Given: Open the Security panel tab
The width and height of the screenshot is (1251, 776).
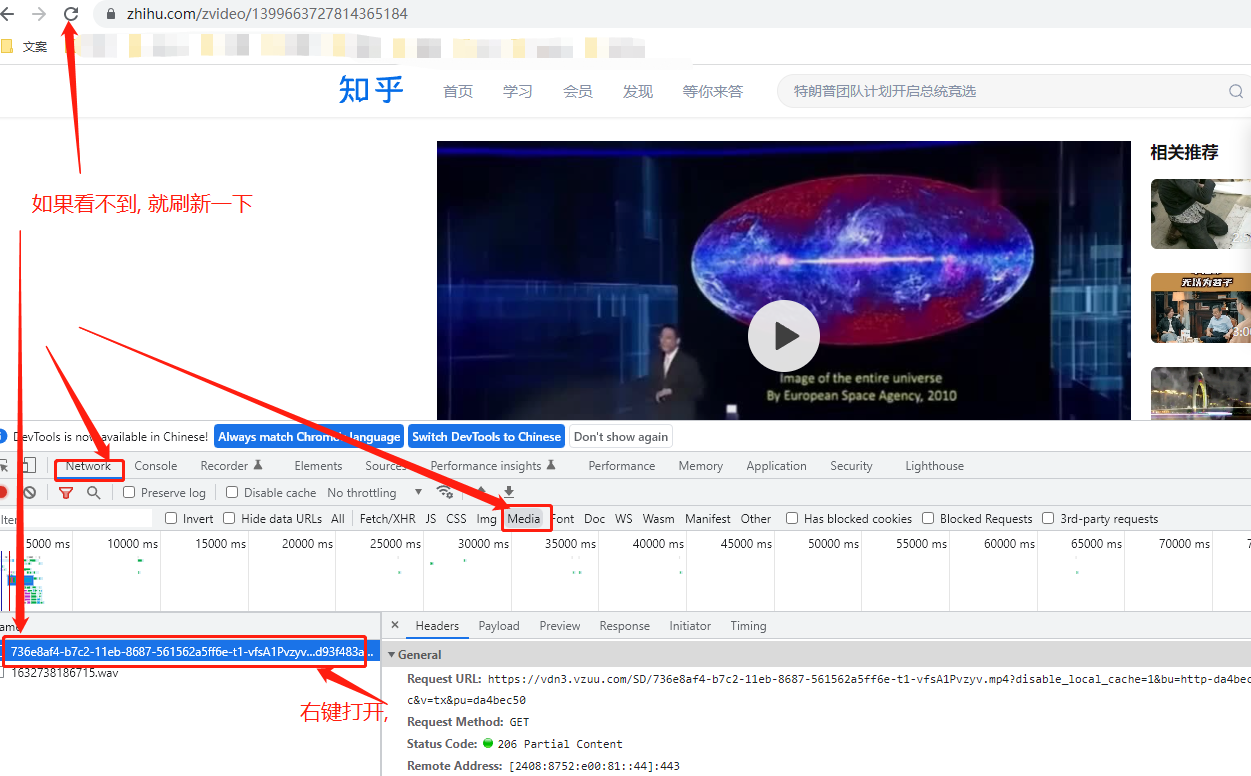Looking at the screenshot, I should [851, 466].
